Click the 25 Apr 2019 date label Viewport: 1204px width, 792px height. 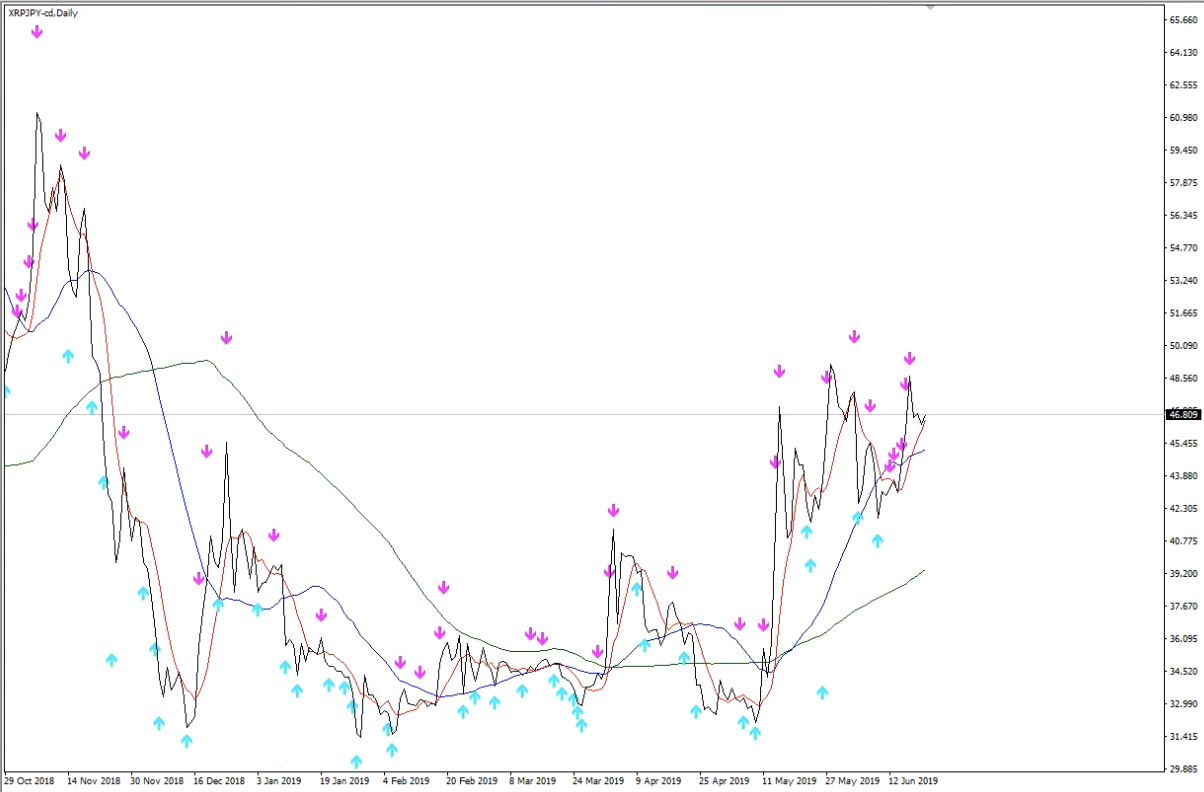(x=725, y=781)
